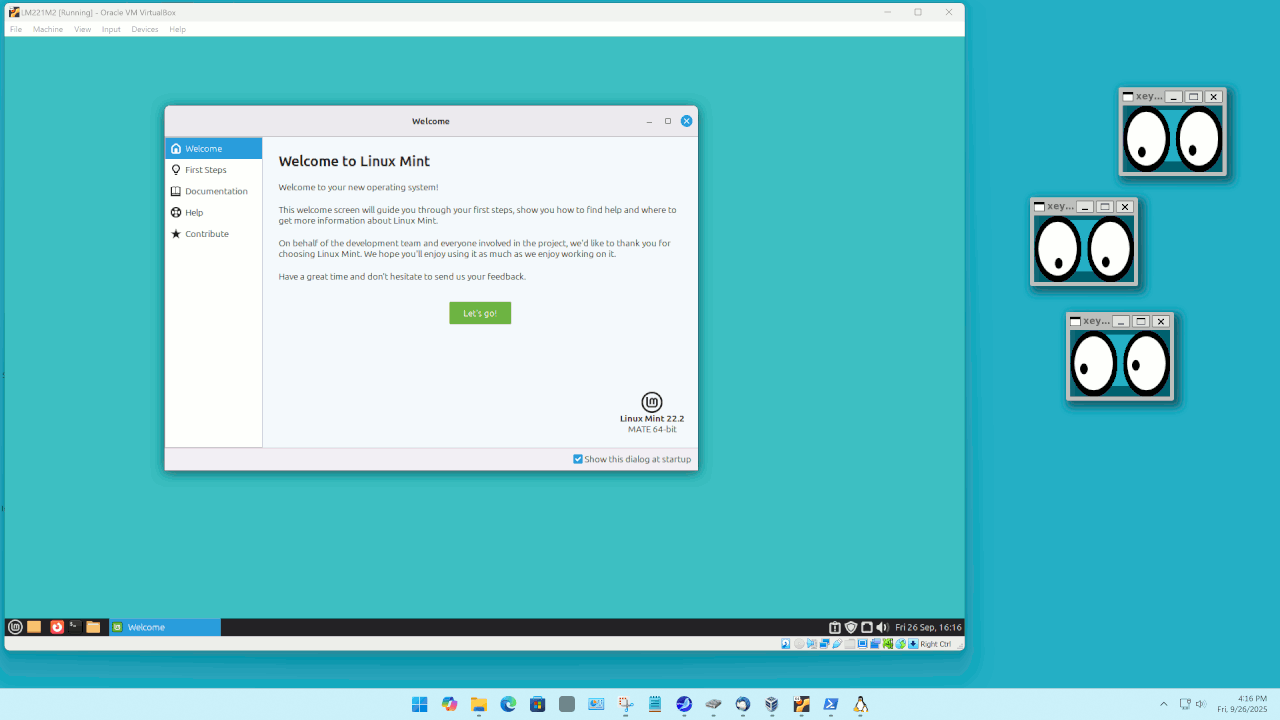Show hidden icons in Windows tray
Image resolution: width=1280 pixels, height=720 pixels.
[x=1163, y=704]
